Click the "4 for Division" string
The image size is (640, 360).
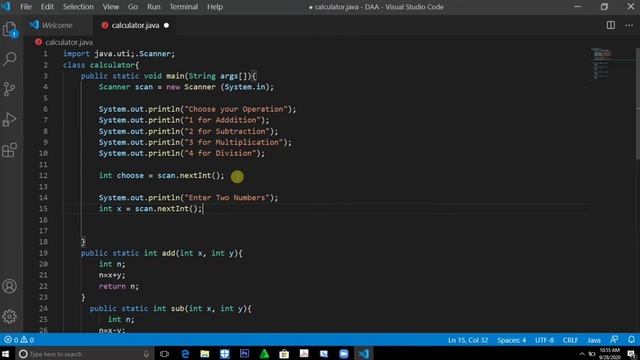point(220,153)
